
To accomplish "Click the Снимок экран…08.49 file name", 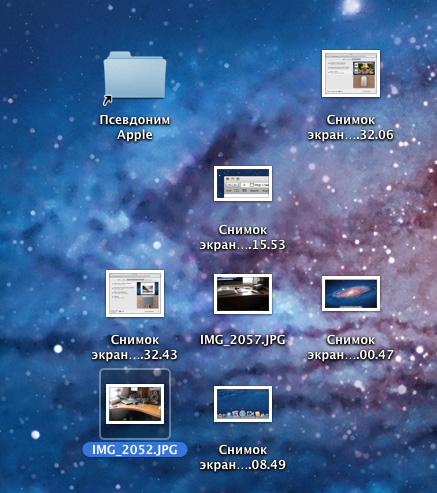I will [x=243, y=457].
